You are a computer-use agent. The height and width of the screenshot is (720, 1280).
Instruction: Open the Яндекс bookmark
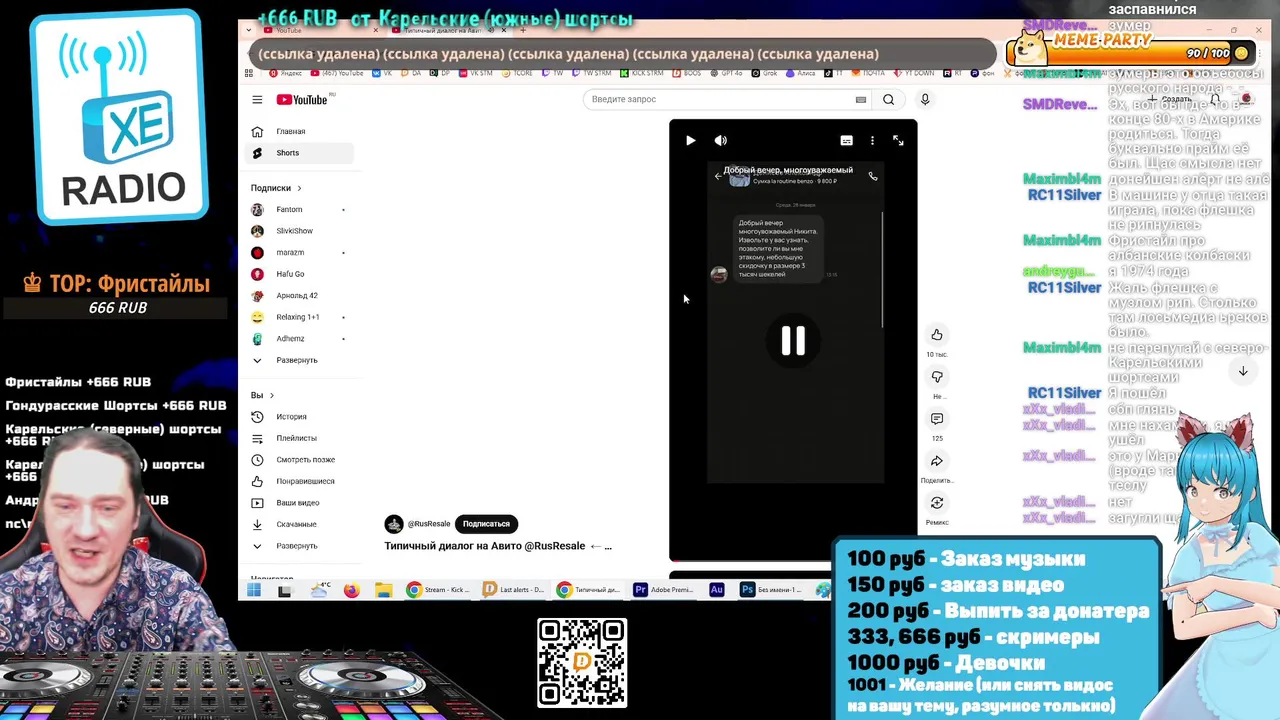[x=286, y=73]
